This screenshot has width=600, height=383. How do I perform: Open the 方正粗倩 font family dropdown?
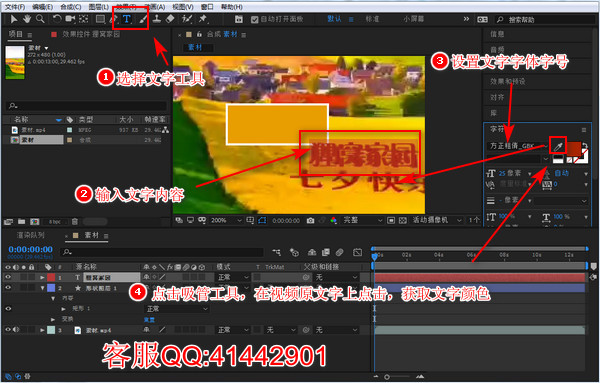click(x=518, y=146)
